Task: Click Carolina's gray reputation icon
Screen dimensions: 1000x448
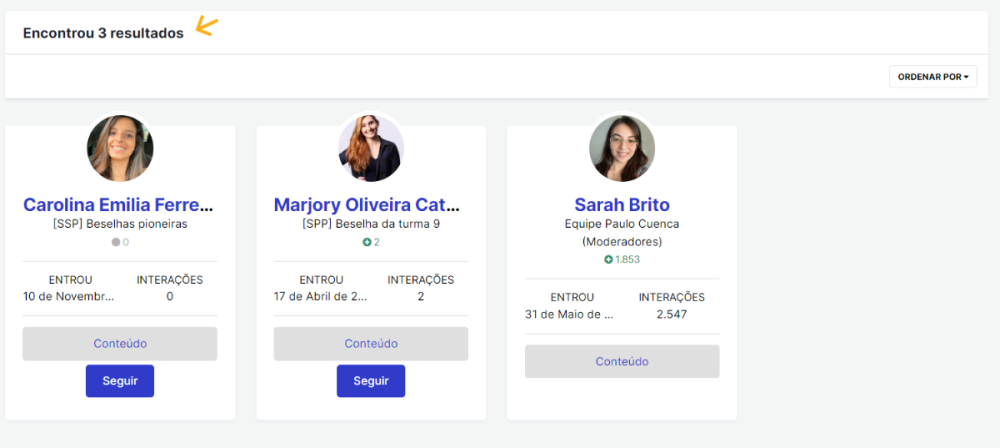Action: coord(116,242)
